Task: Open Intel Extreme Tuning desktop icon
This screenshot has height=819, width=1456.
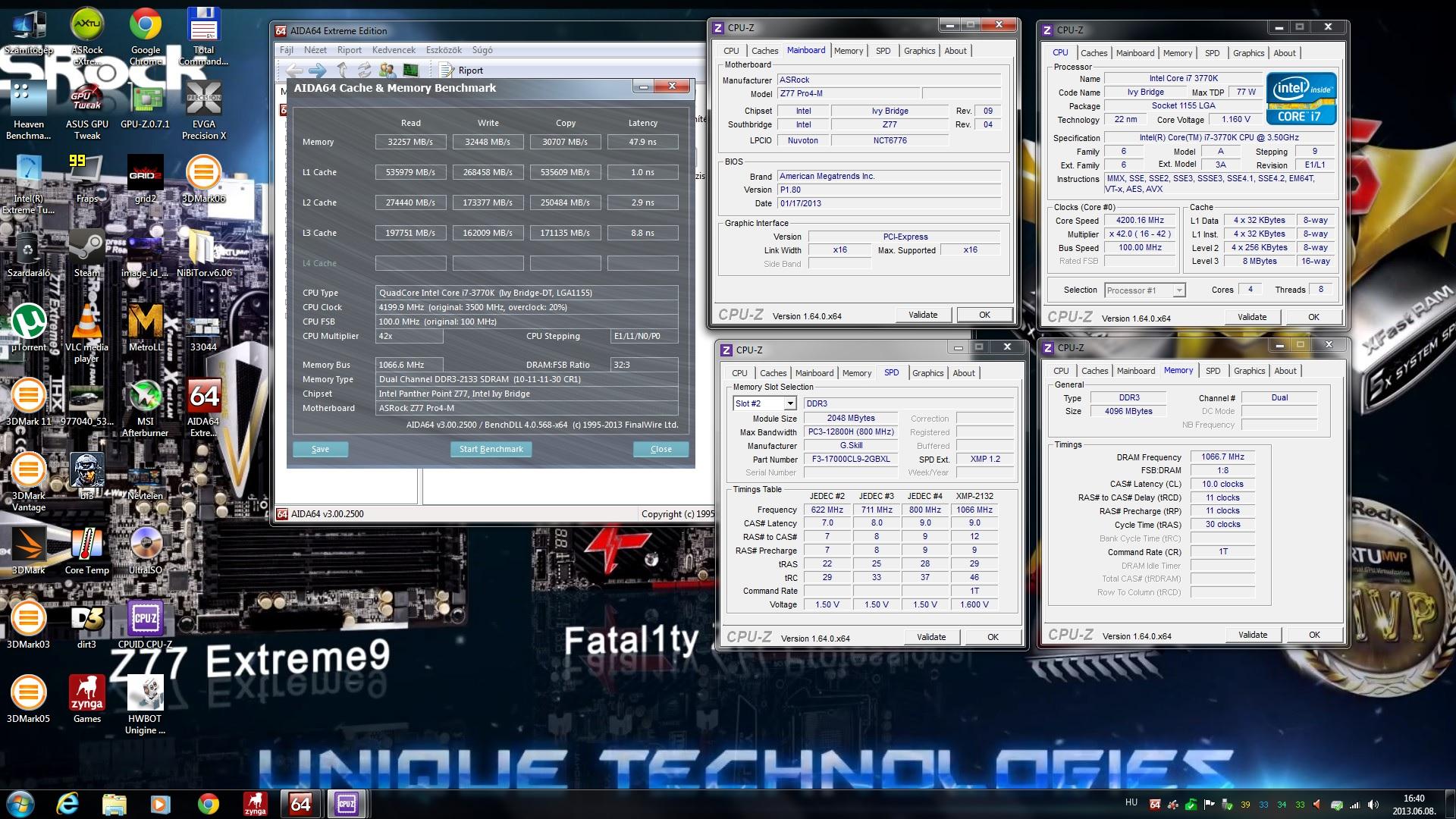Action: click(28, 185)
